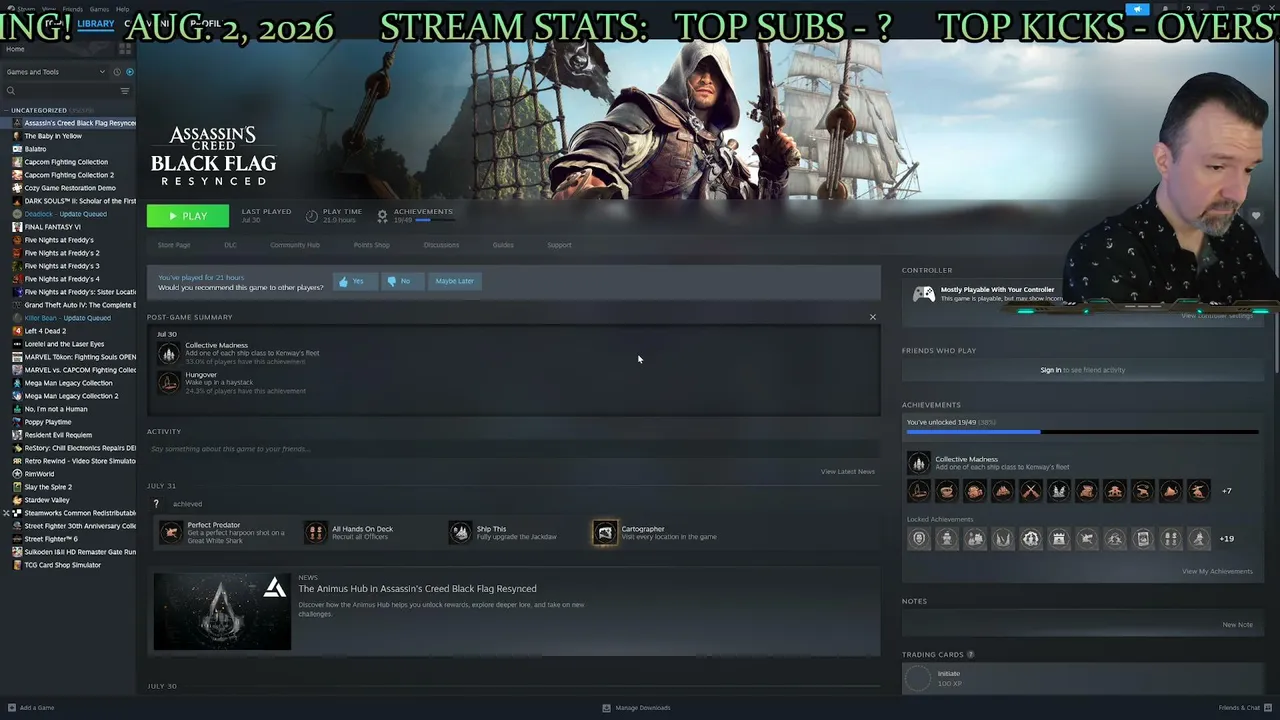Viewport: 1280px width, 720px height.
Task: Click the achievements unlocked progress bar
Action: [1082, 432]
